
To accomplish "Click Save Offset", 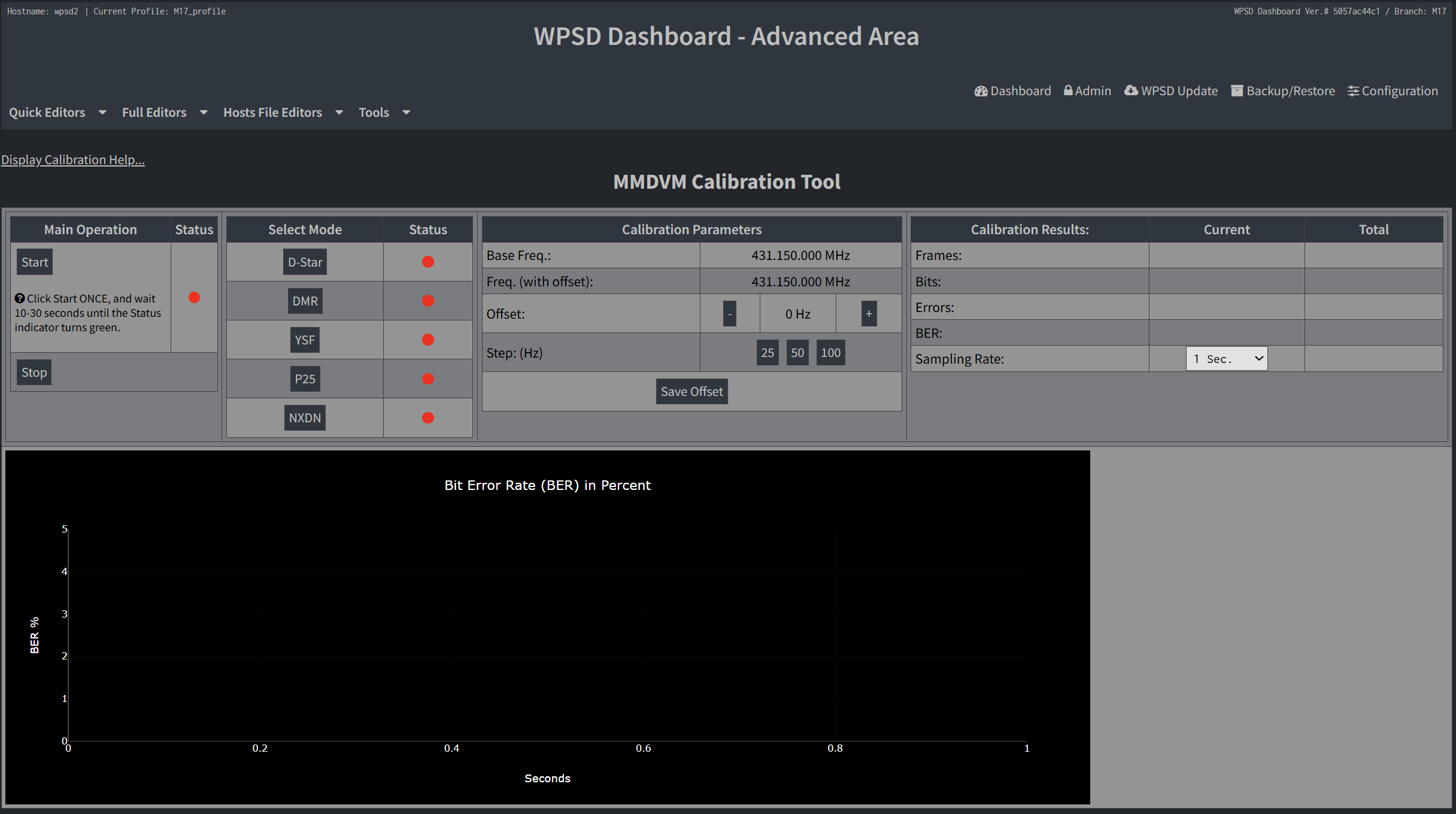I will [691, 391].
